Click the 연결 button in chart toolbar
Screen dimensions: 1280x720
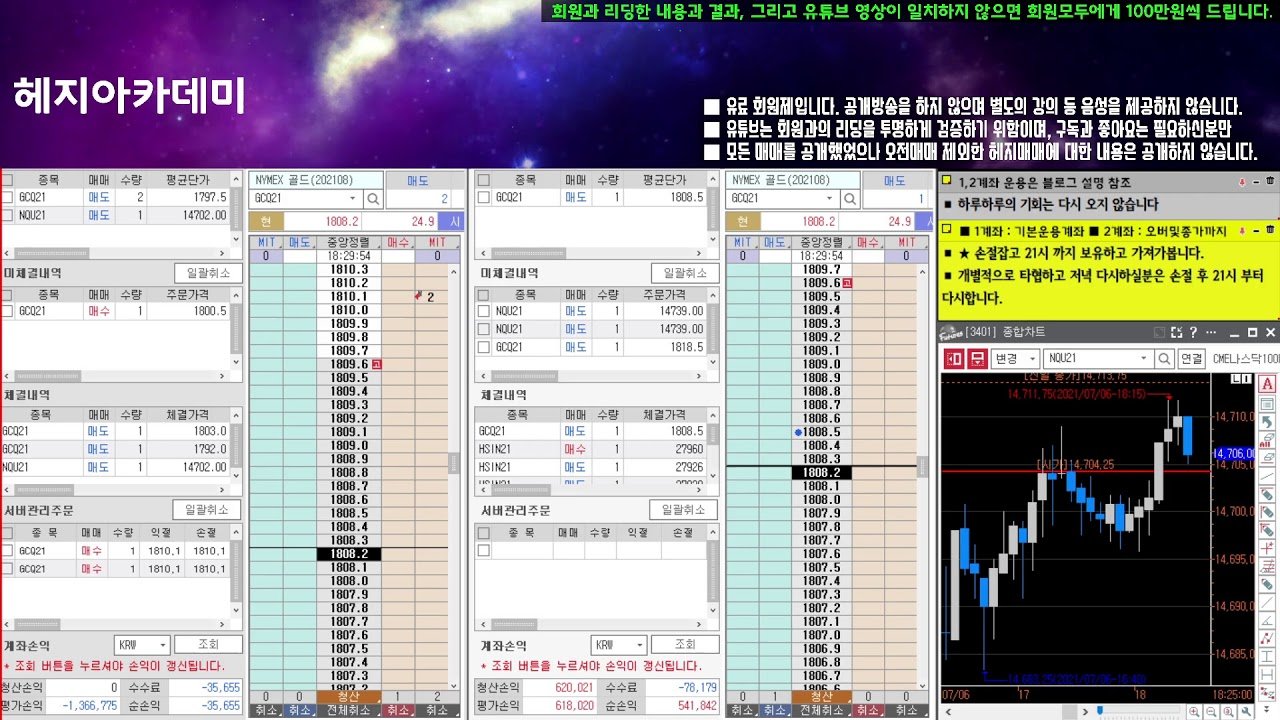point(1191,359)
